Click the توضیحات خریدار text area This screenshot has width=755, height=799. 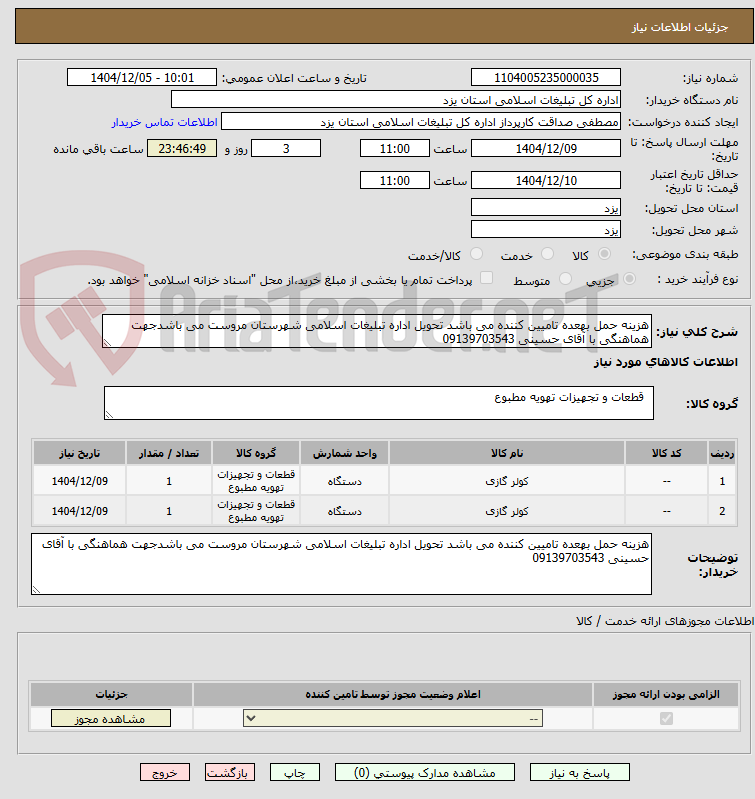click(x=341, y=564)
